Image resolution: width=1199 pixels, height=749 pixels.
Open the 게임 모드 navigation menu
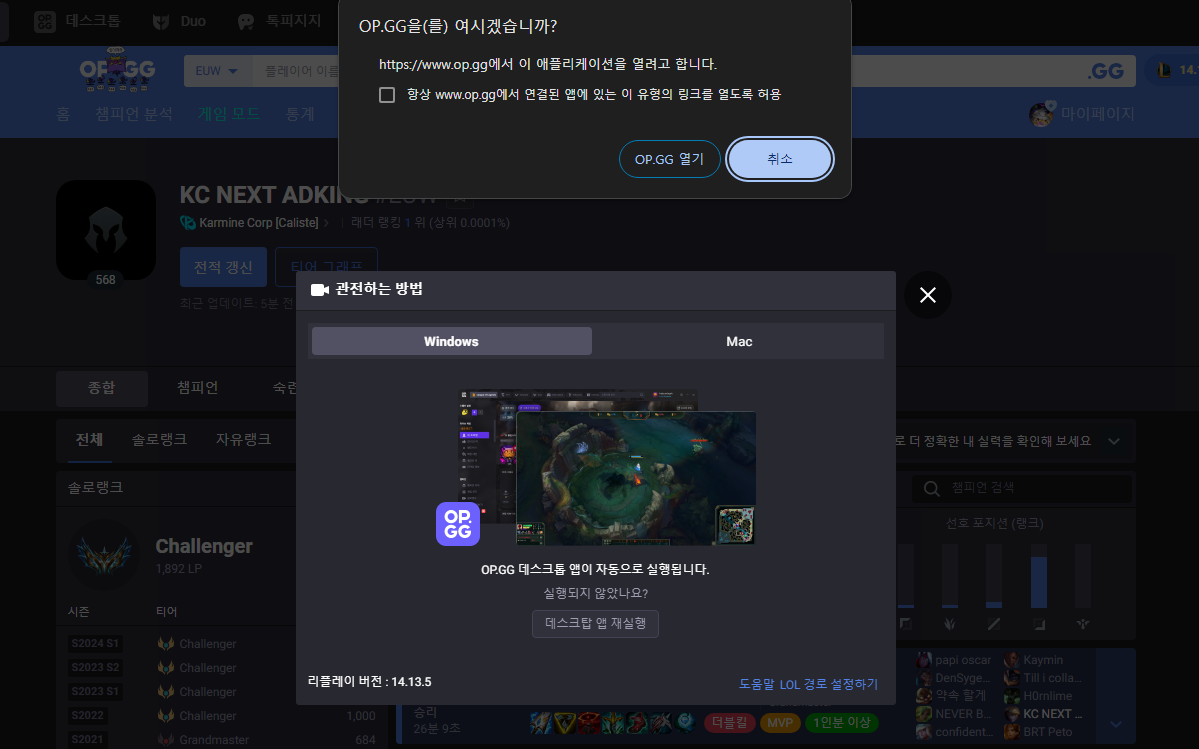click(226, 114)
